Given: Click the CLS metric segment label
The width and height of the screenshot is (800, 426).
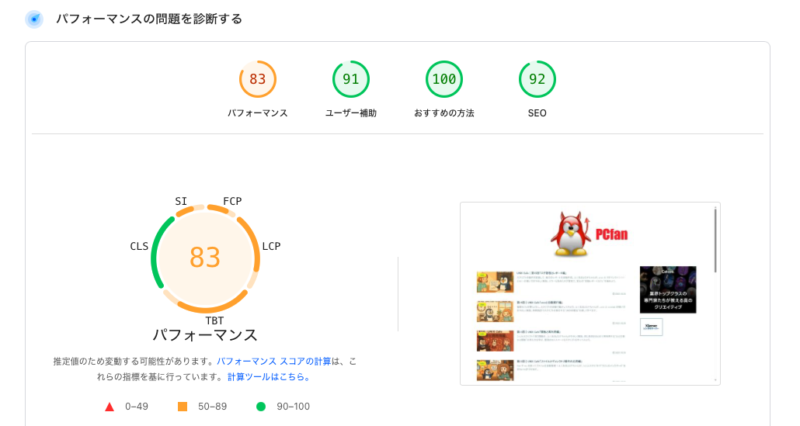Looking at the screenshot, I should click(x=139, y=246).
